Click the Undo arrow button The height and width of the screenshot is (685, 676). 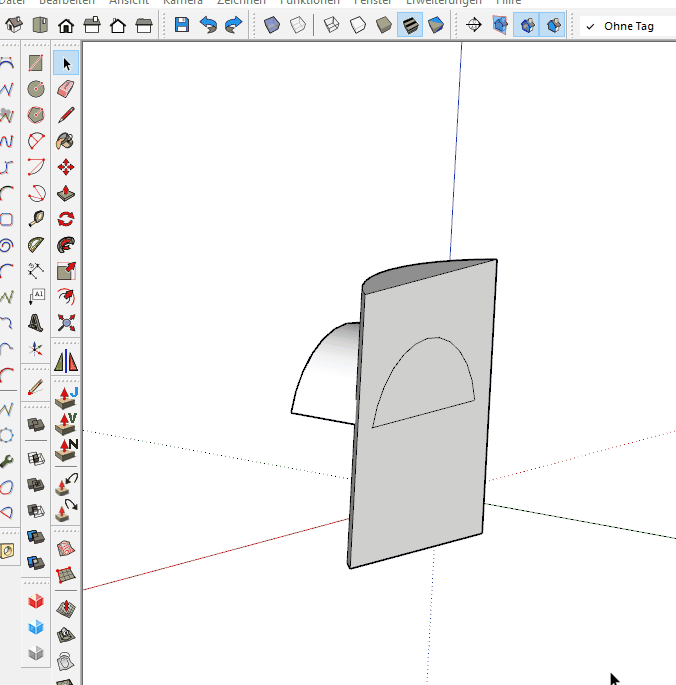coord(208,26)
